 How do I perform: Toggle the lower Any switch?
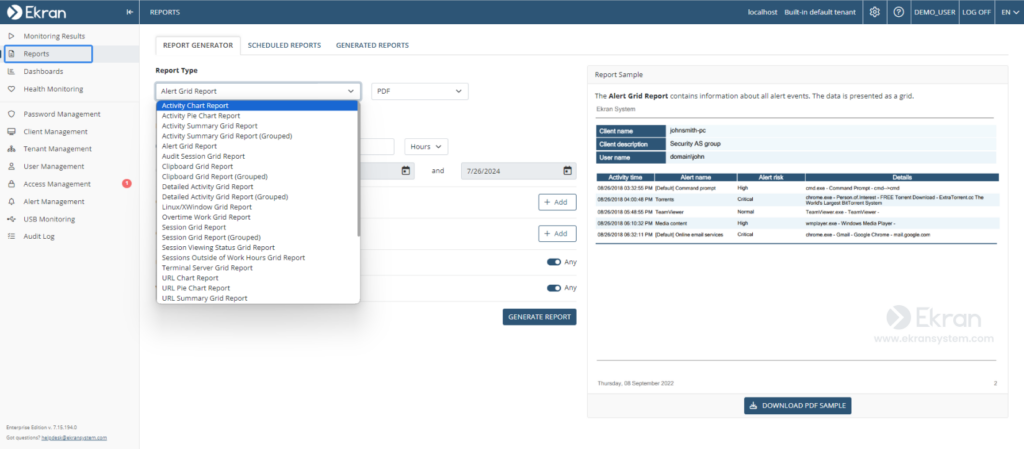coord(554,288)
